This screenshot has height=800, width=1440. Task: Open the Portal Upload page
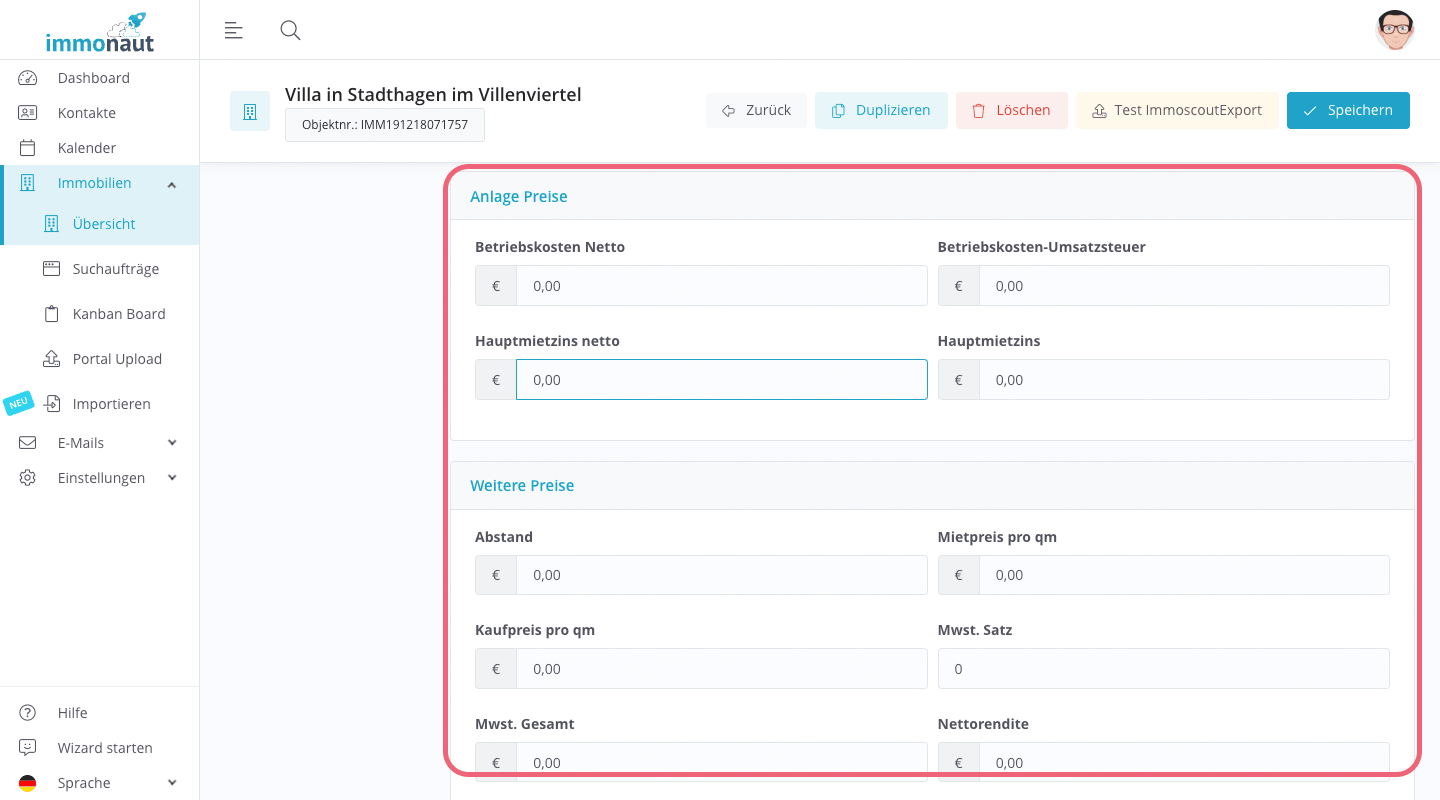point(117,359)
